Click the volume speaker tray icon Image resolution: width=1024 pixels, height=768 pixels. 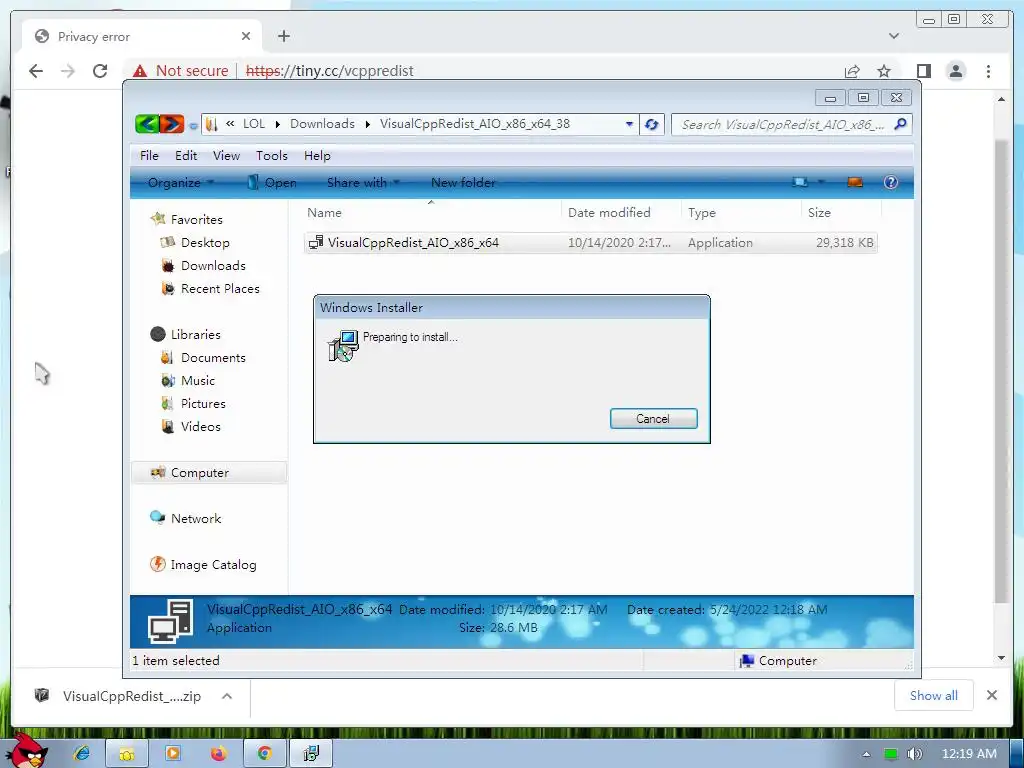(915, 754)
